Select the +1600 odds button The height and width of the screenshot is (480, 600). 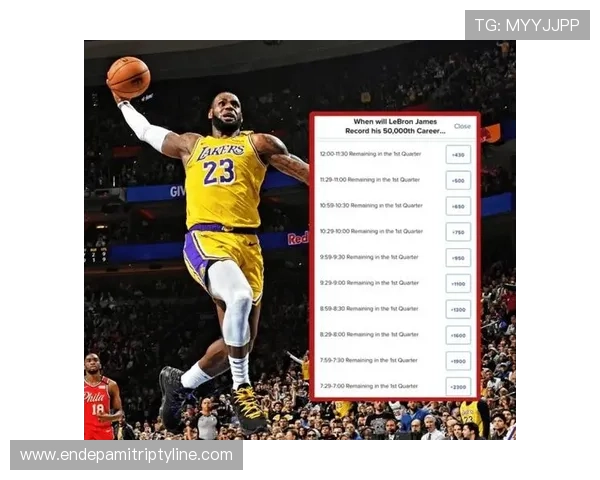pos(458,336)
